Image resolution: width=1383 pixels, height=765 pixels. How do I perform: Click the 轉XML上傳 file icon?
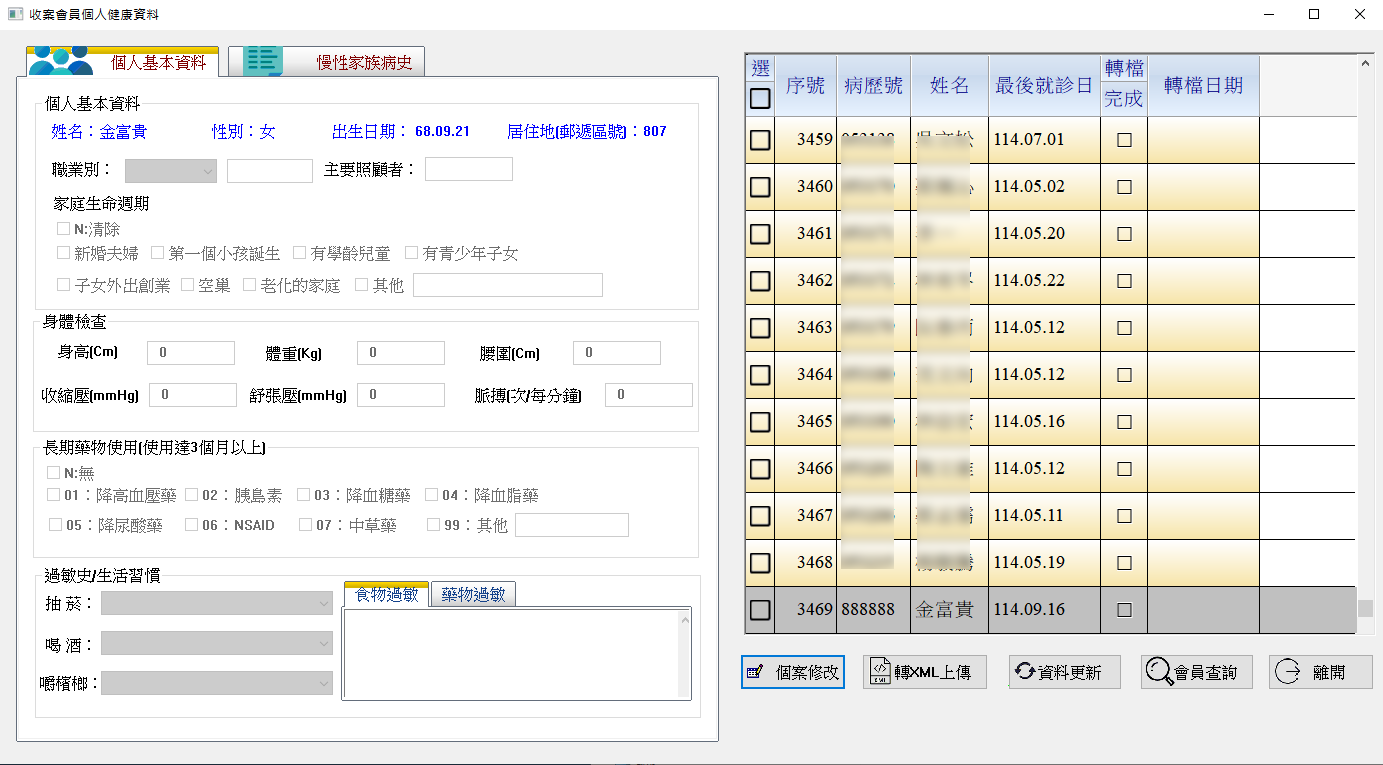click(880, 672)
